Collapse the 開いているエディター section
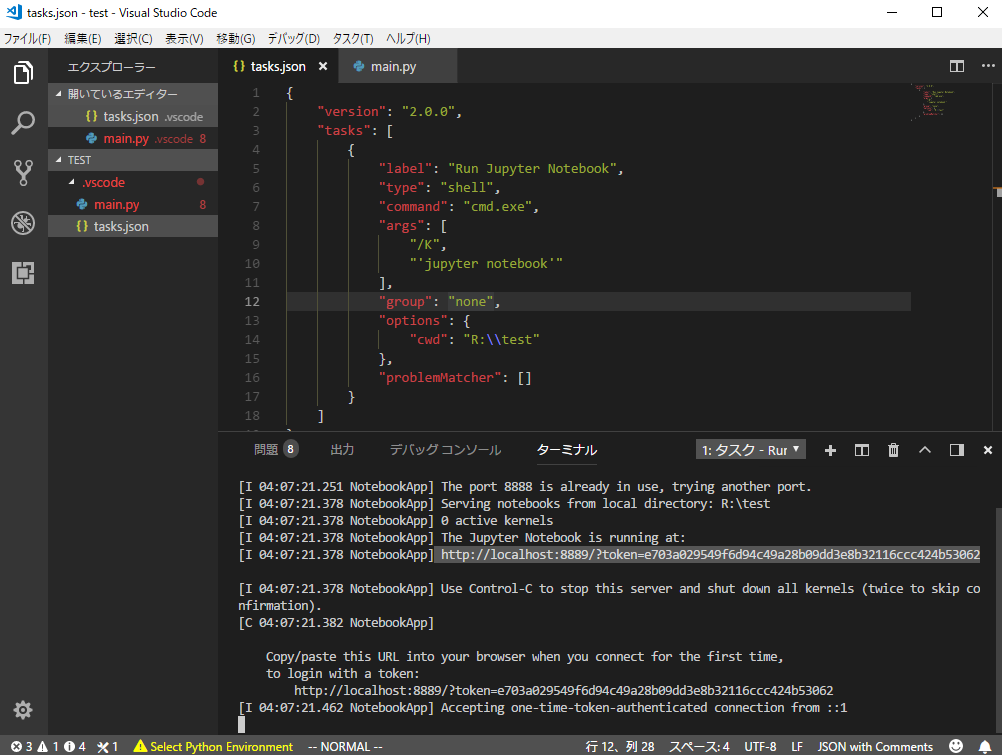 (133, 94)
